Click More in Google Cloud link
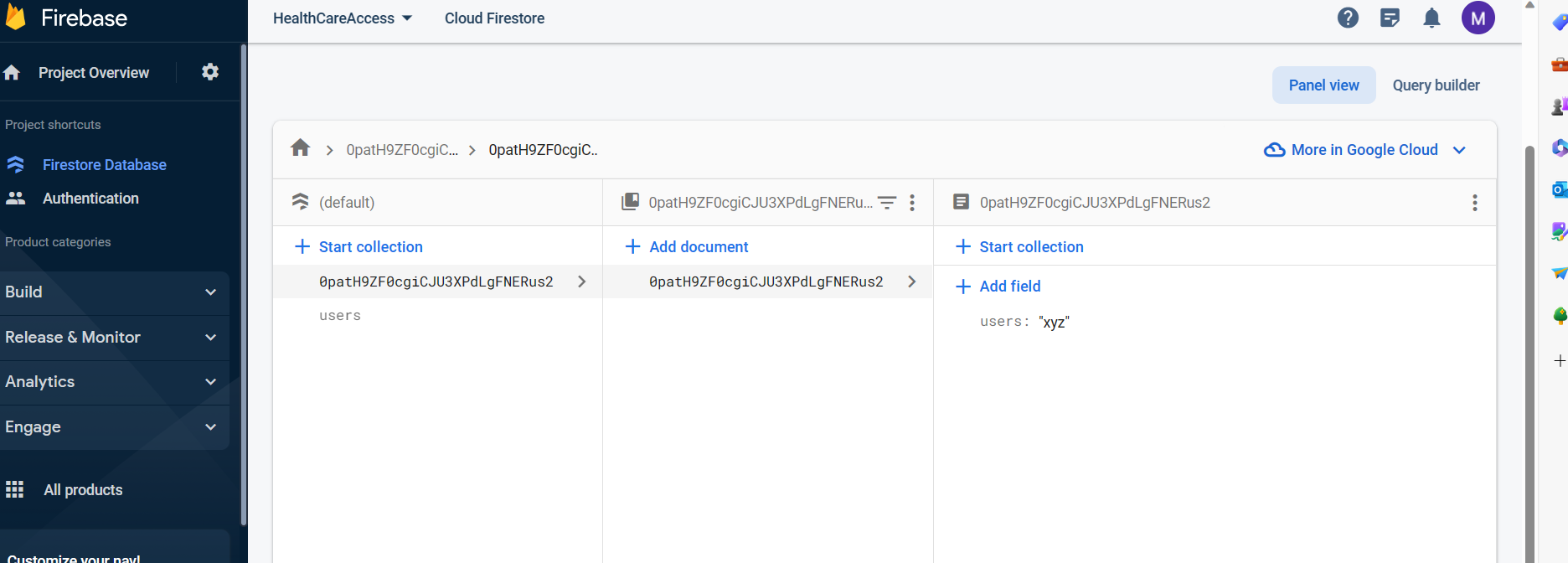 [1364, 150]
